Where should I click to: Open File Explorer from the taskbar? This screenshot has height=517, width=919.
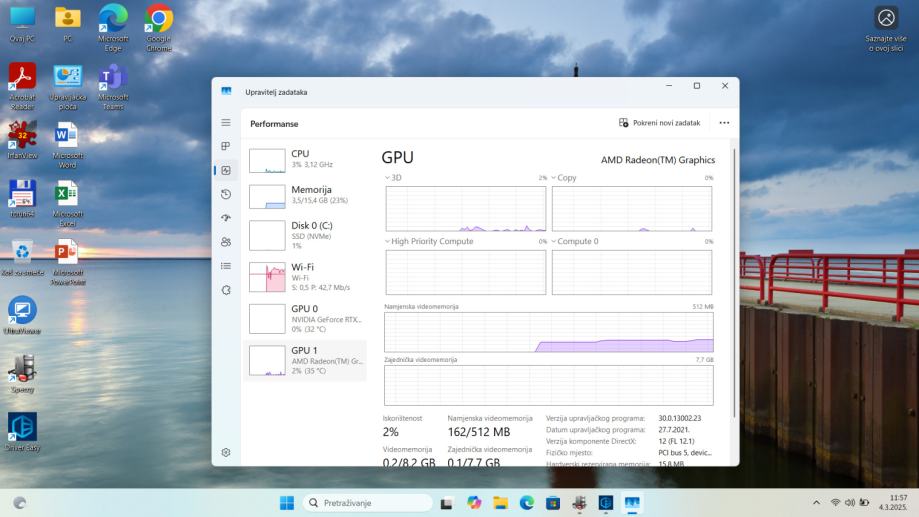(501, 503)
